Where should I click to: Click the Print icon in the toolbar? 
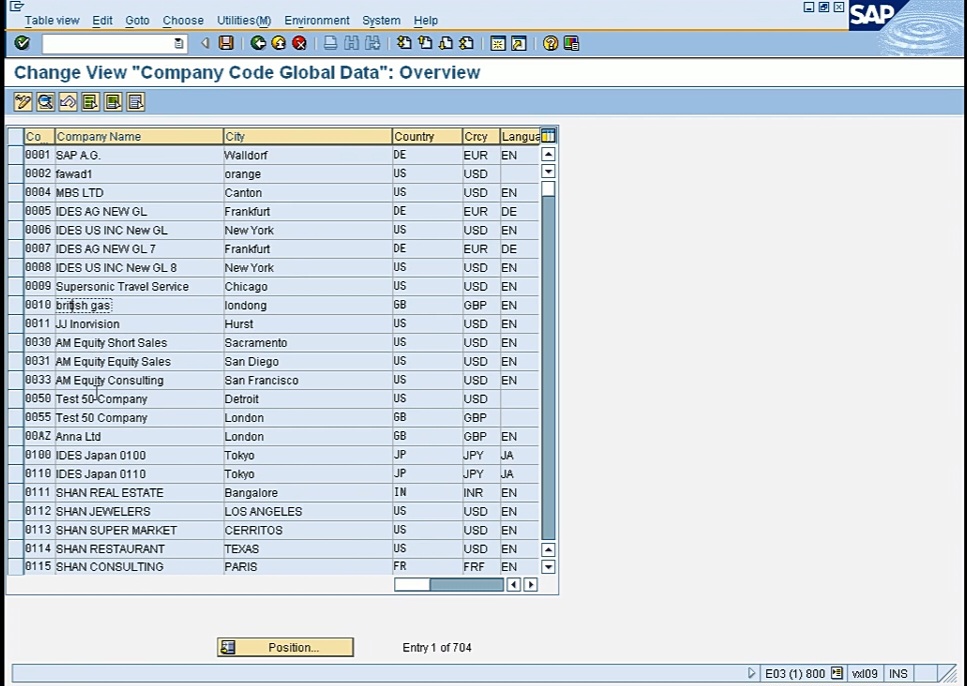pyautogui.click(x=331, y=43)
